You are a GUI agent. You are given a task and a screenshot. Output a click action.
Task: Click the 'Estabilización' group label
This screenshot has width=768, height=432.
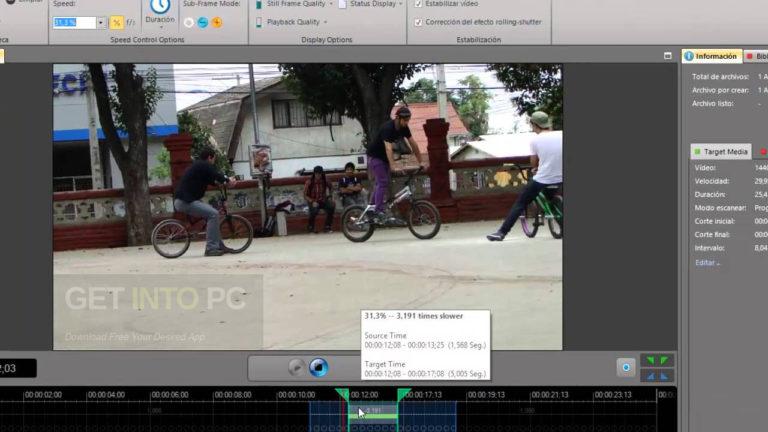click(479, 40)
